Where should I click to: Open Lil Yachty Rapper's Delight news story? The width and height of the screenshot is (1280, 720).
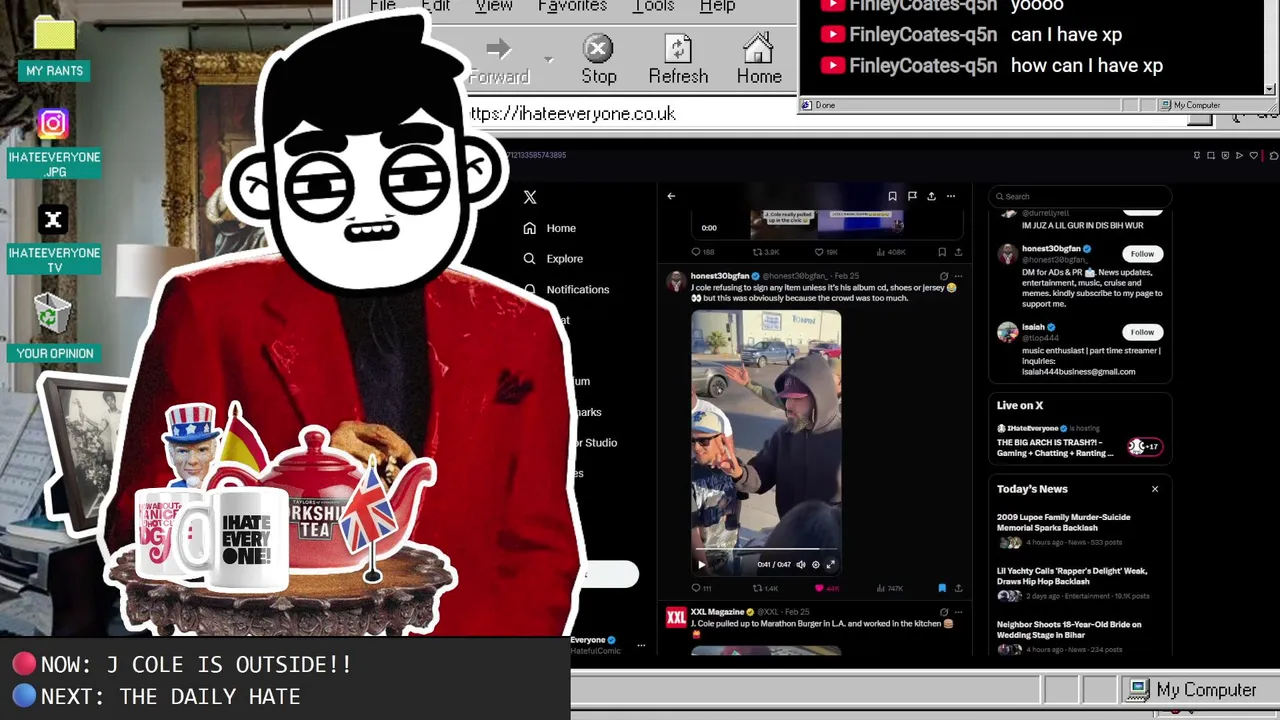1079,583
